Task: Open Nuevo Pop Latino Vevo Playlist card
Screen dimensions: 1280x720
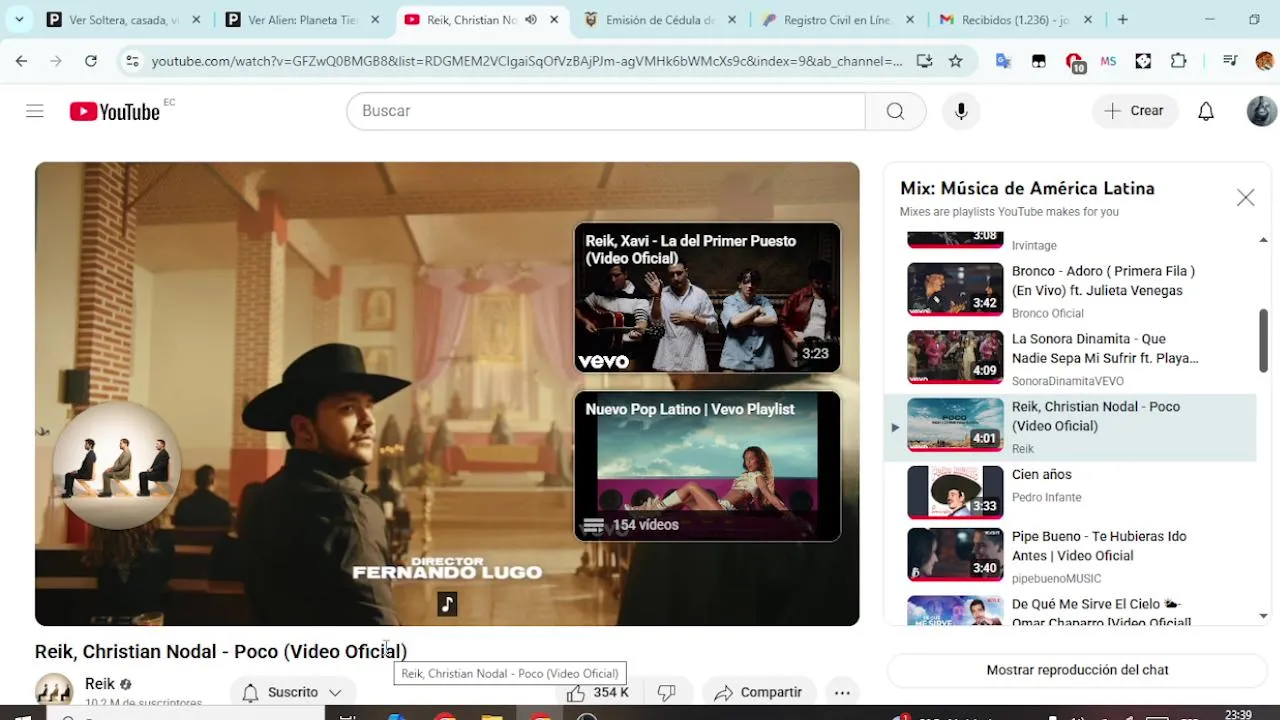Action: point(707,466)
